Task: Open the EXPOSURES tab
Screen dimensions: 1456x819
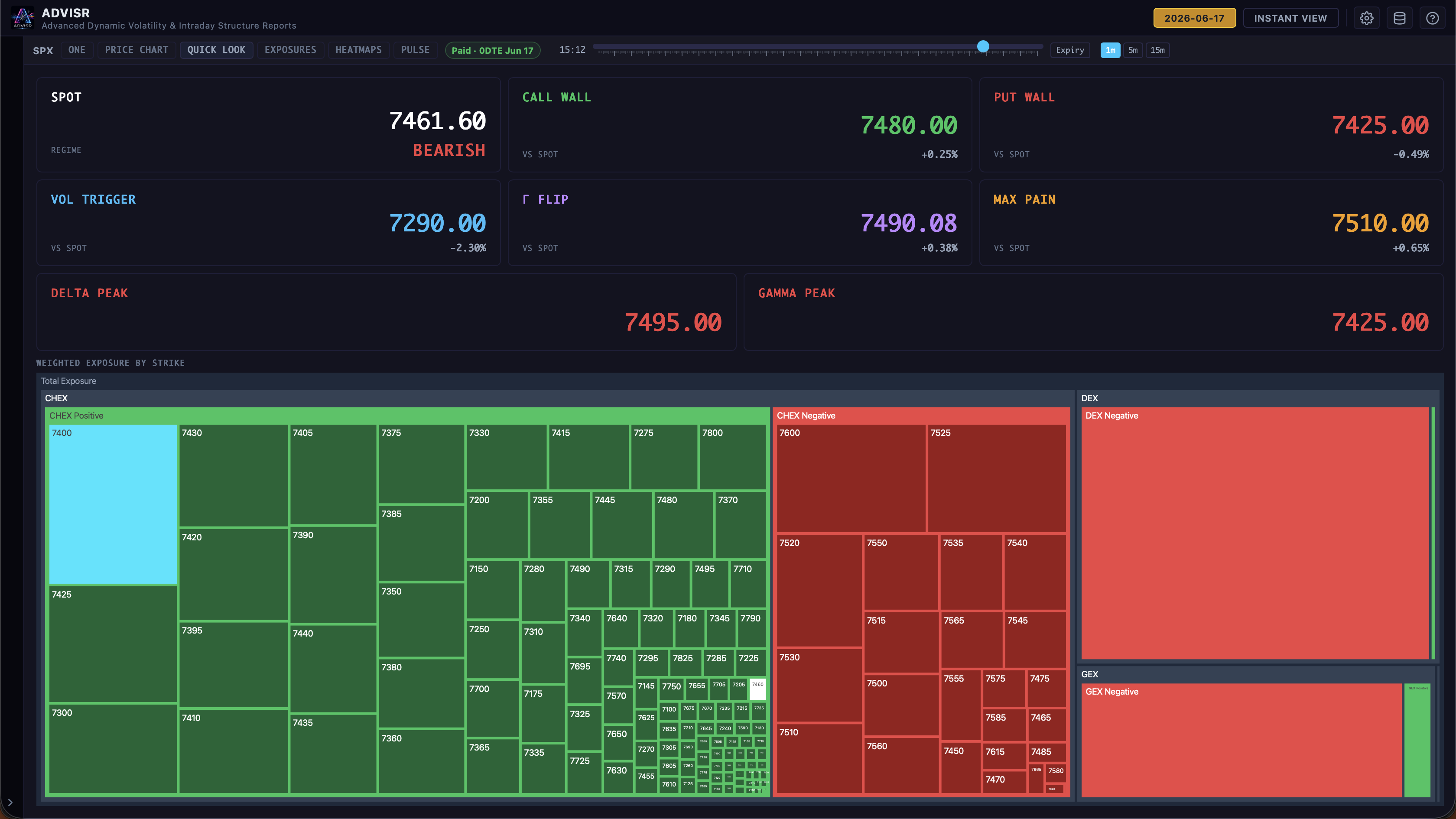Action: [290, 50]
